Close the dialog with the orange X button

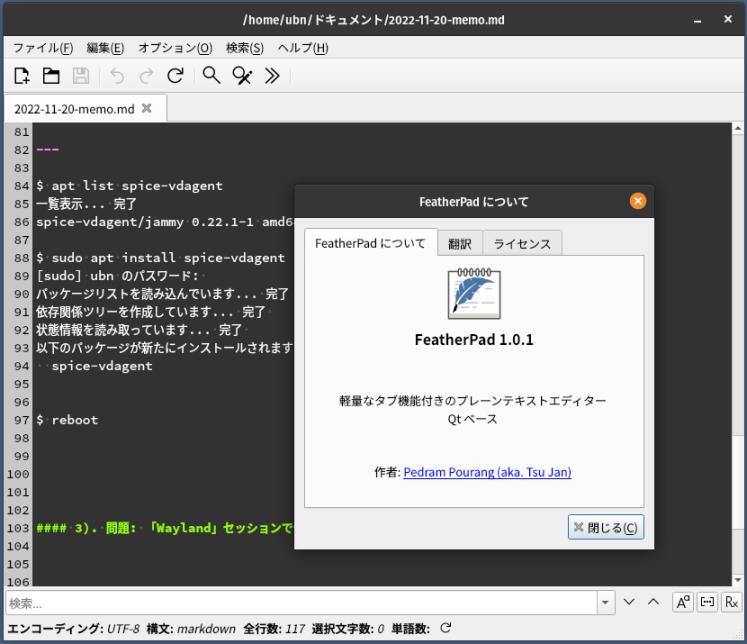coord(638,201)
